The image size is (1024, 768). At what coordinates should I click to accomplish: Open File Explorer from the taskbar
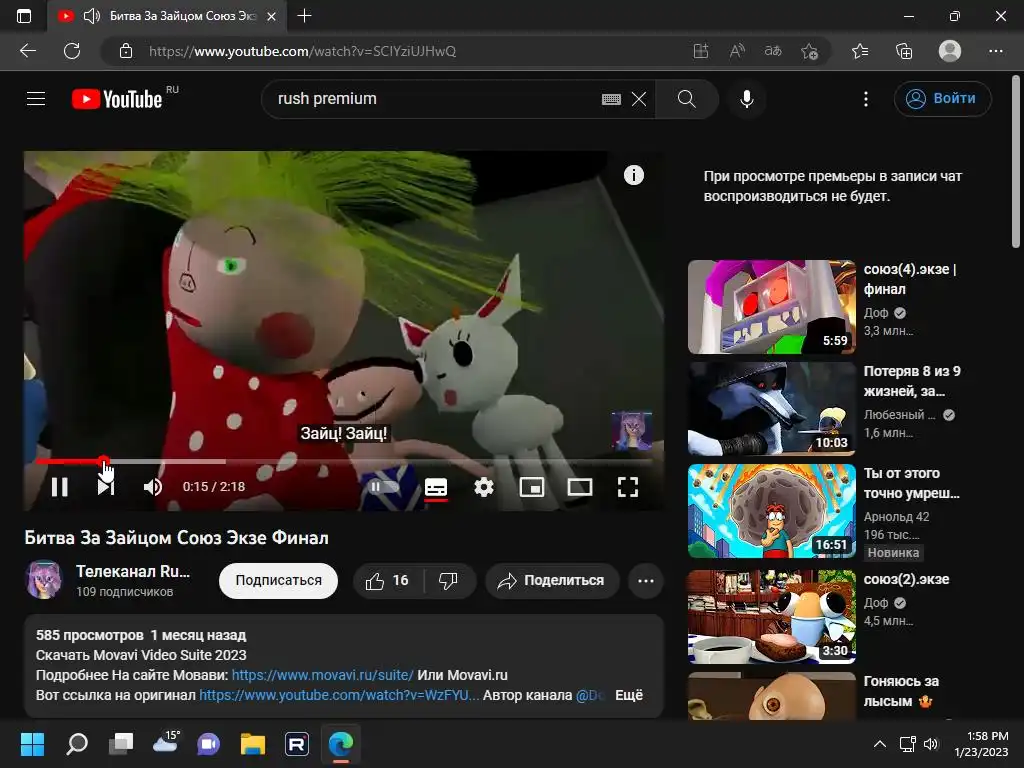253,744
